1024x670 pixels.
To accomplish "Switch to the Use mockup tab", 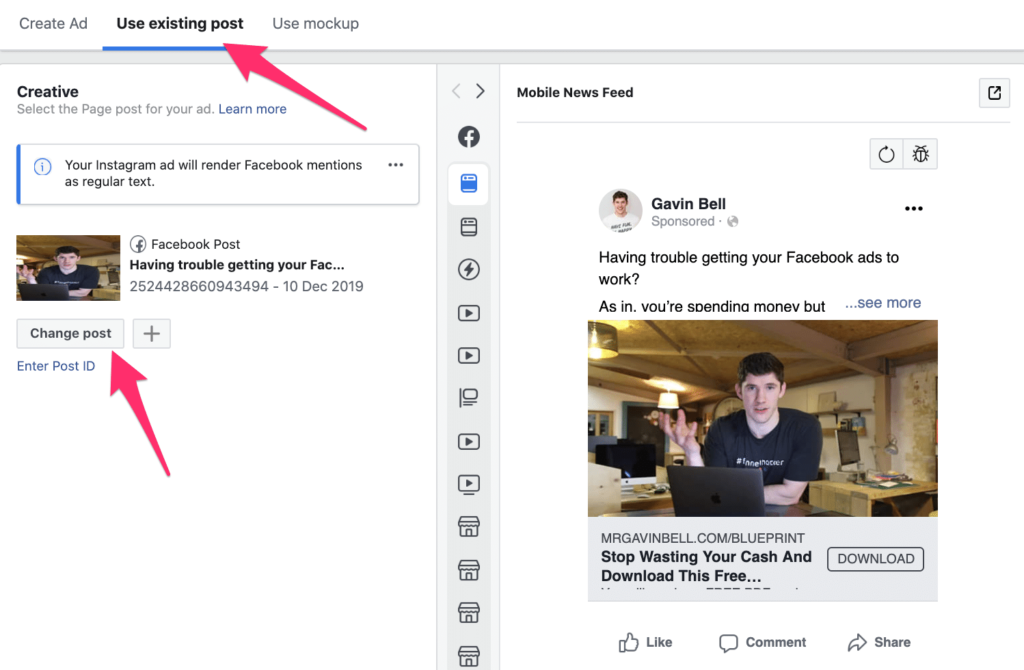I will pyautogui.click(x=315, y=23).
